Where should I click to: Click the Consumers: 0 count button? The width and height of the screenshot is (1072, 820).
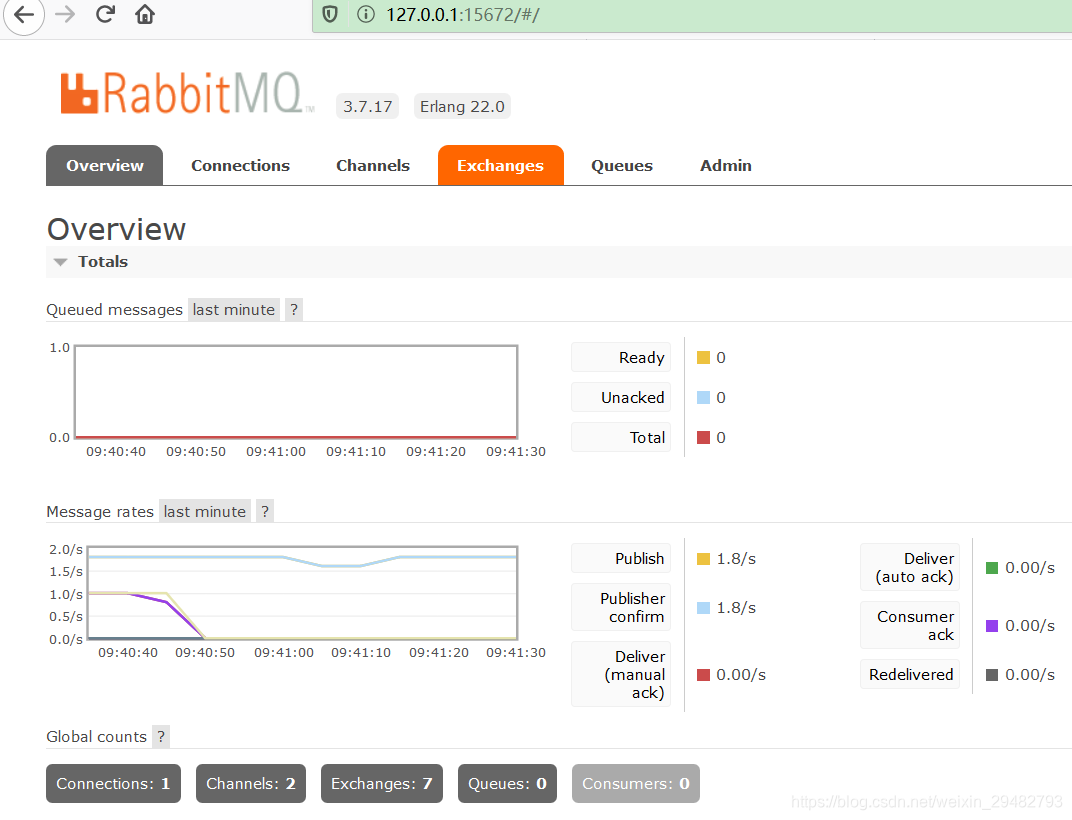(636, 784)
